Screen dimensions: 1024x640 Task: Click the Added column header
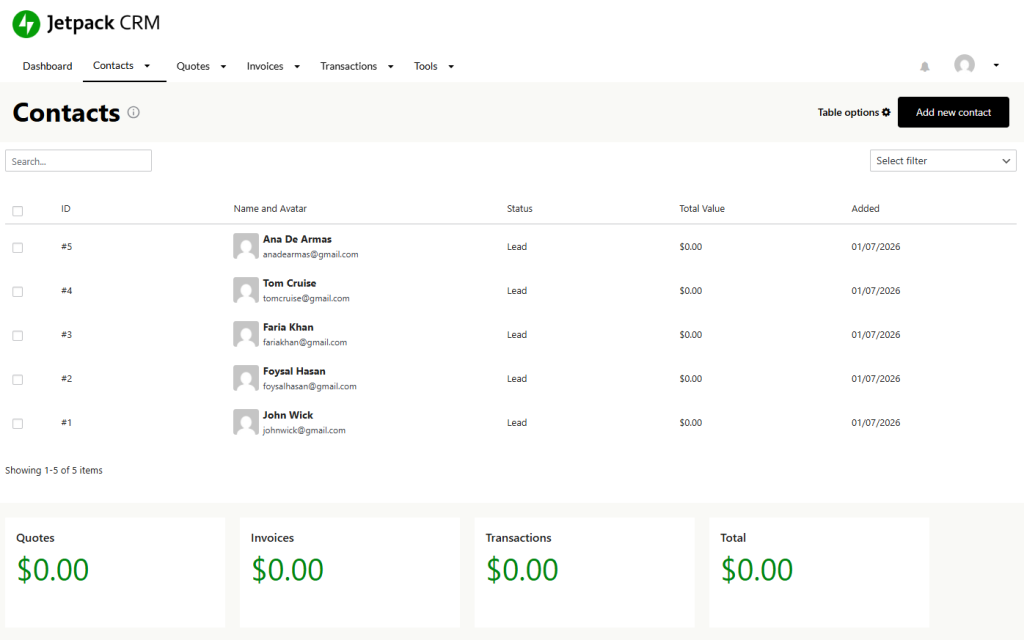click(x=865, y=208)
